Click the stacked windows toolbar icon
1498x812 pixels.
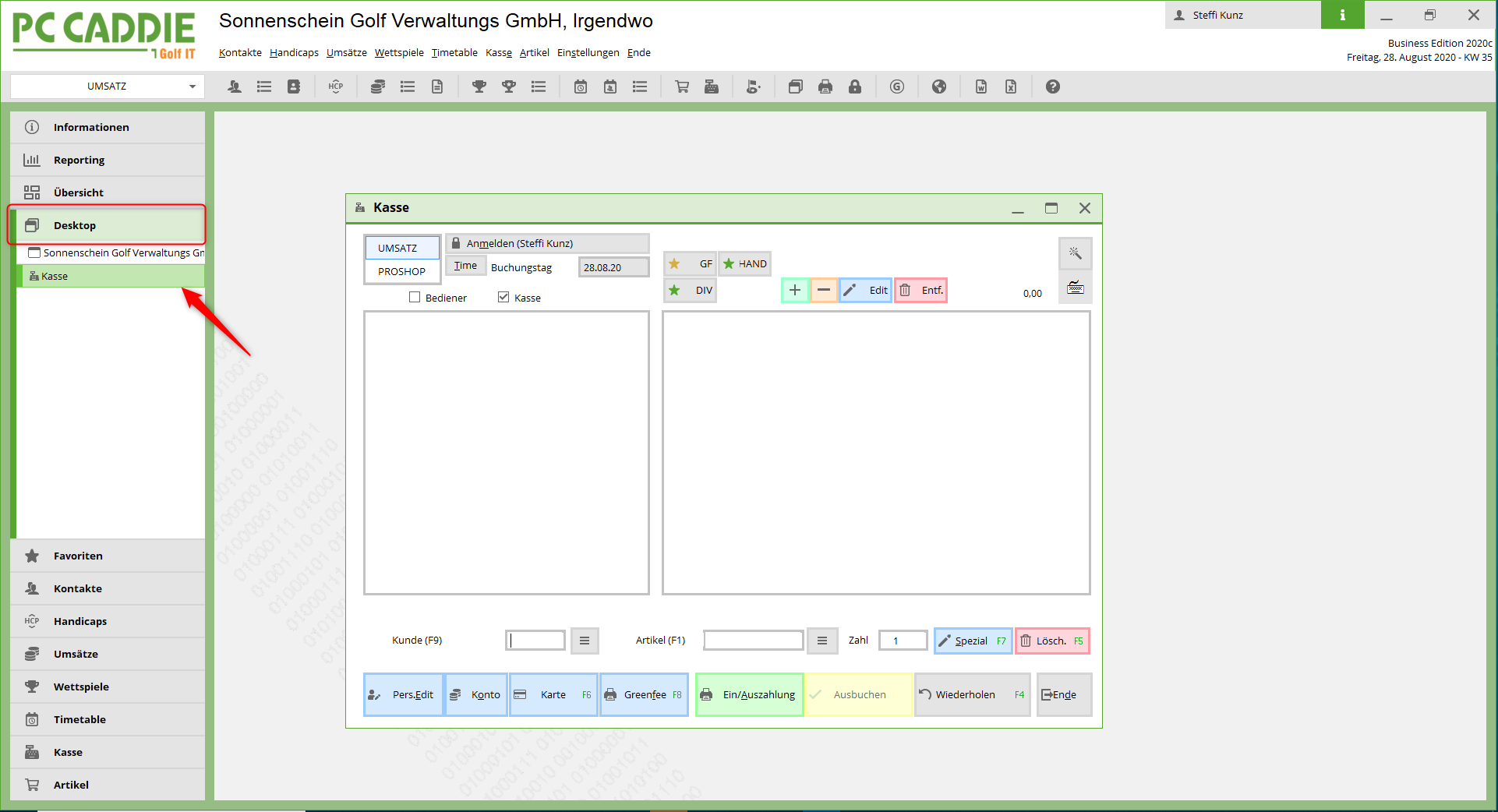(x=796, y=86)
